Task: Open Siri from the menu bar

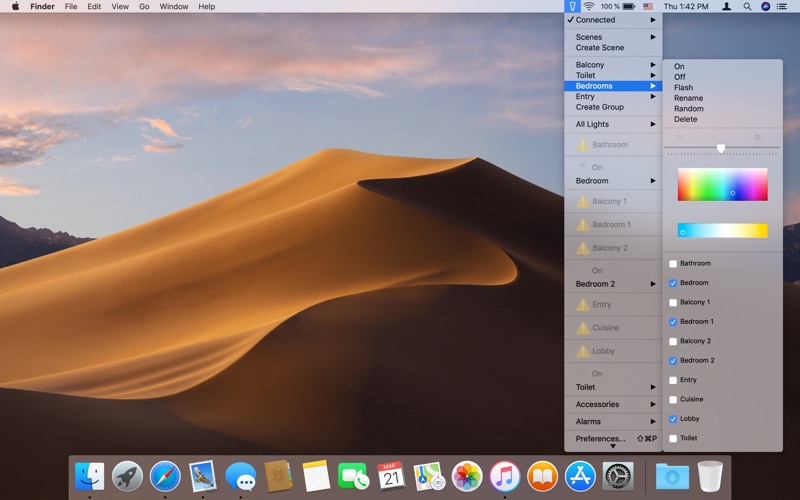Action: 766,6
